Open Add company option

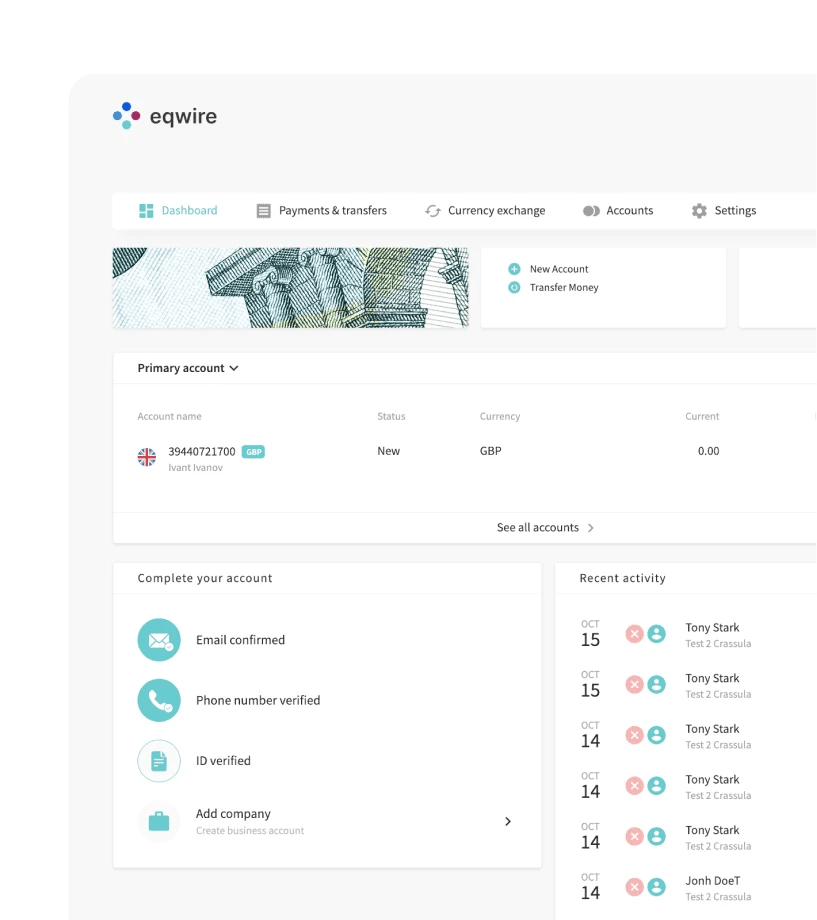pos(325,821)
